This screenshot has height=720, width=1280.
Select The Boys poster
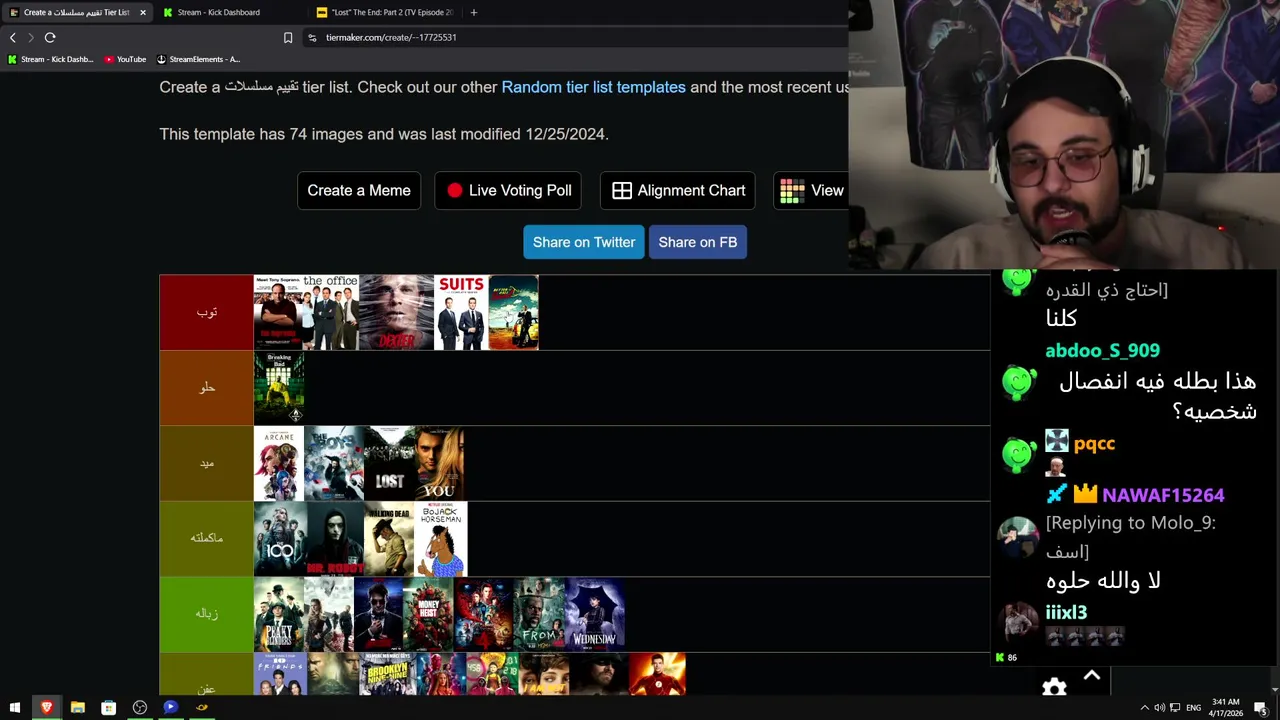(x=334, y=463)
